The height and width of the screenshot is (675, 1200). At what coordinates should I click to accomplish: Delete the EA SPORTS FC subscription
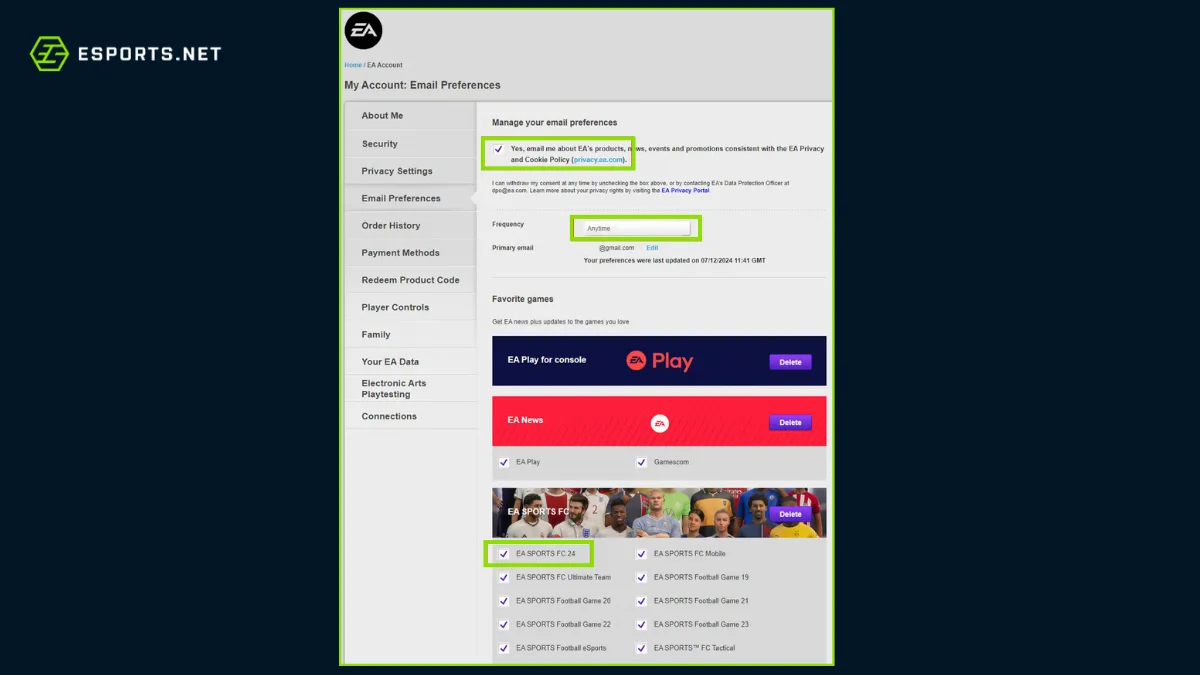(790, 514)
